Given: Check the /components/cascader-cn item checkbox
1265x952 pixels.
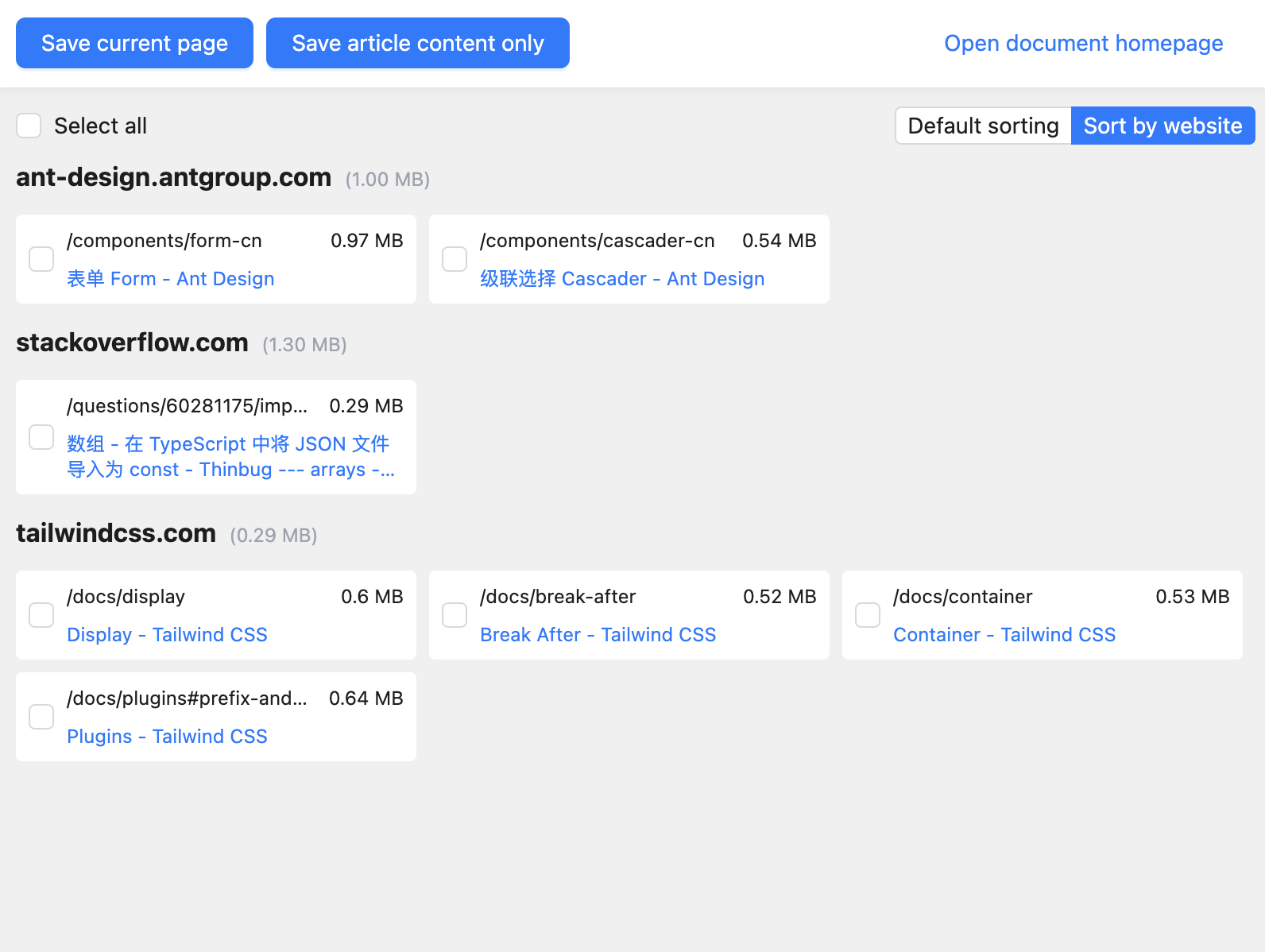Looking at the screenshot, I should tap(455, 259).
